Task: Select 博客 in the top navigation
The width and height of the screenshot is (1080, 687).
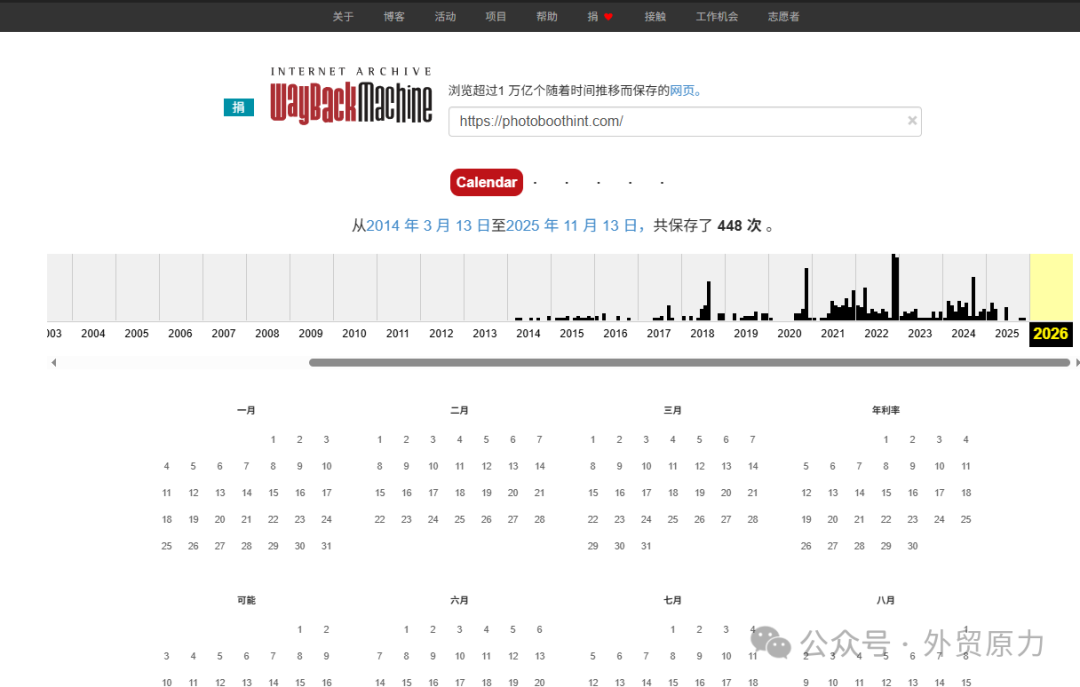Action: [394, 16]
